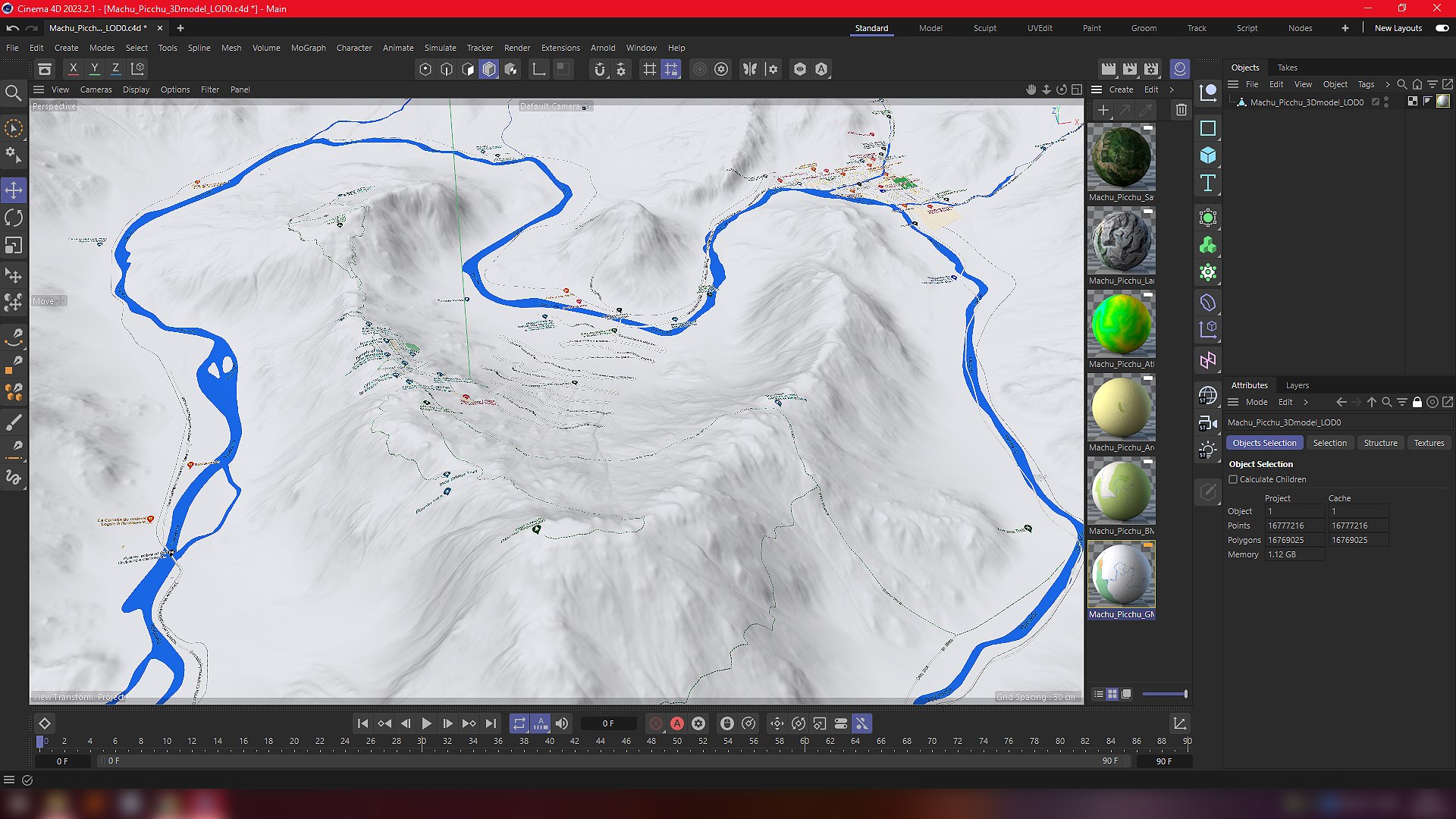Click the current frame 0 F field

click(608, 723)
